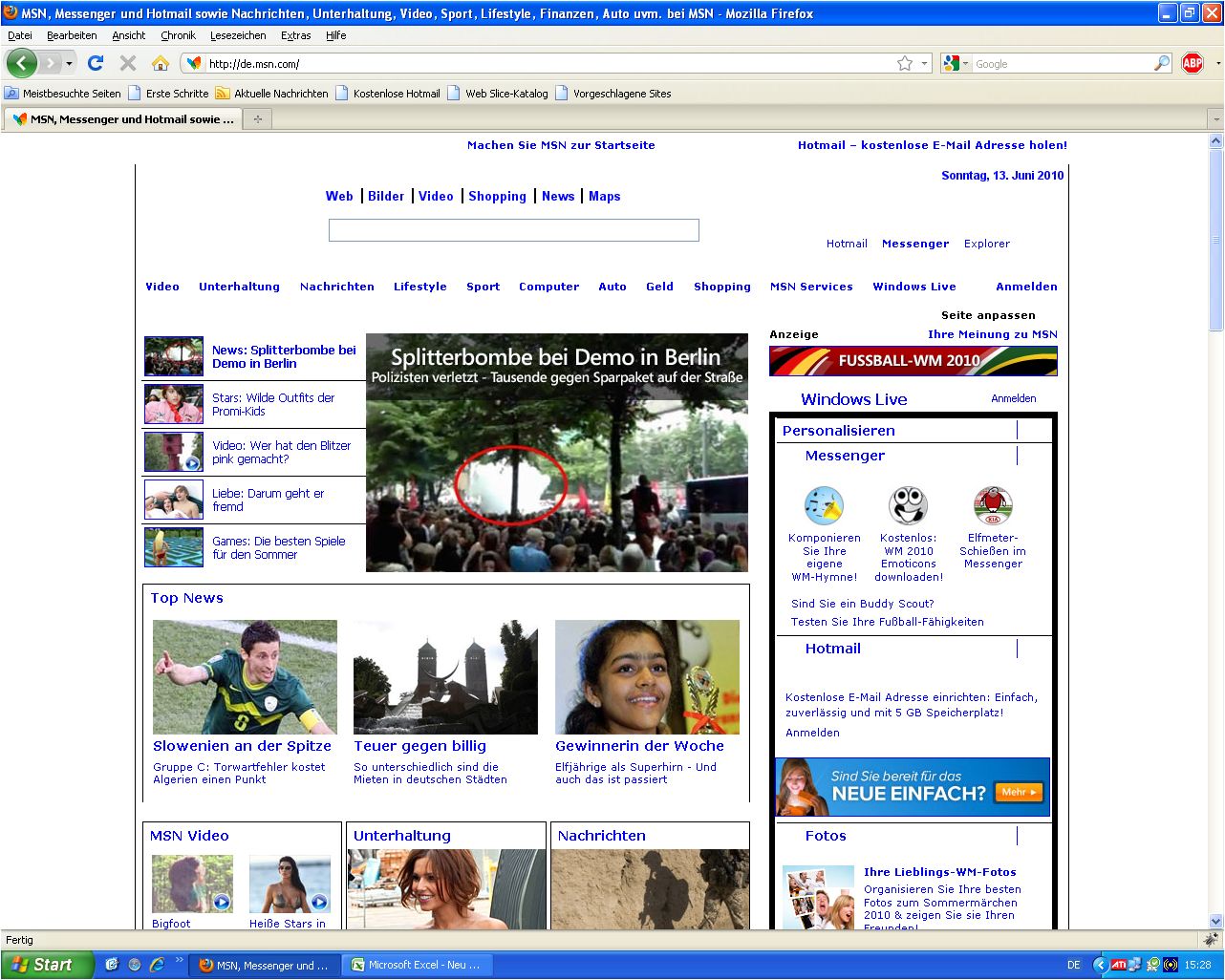Click Sind Sie ein Buddy Scout? link
Viewport: 1225px width, 980px height.
tap(863, 604)
